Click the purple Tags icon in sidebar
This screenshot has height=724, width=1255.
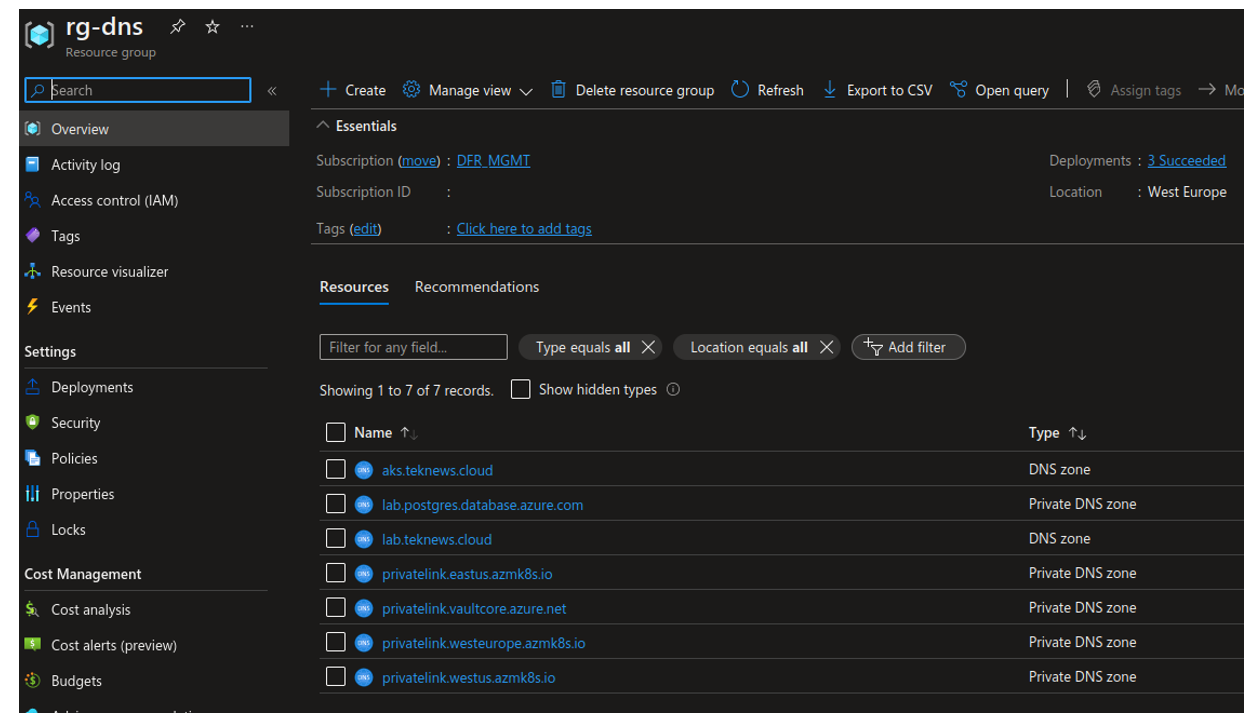click(33, 236)
